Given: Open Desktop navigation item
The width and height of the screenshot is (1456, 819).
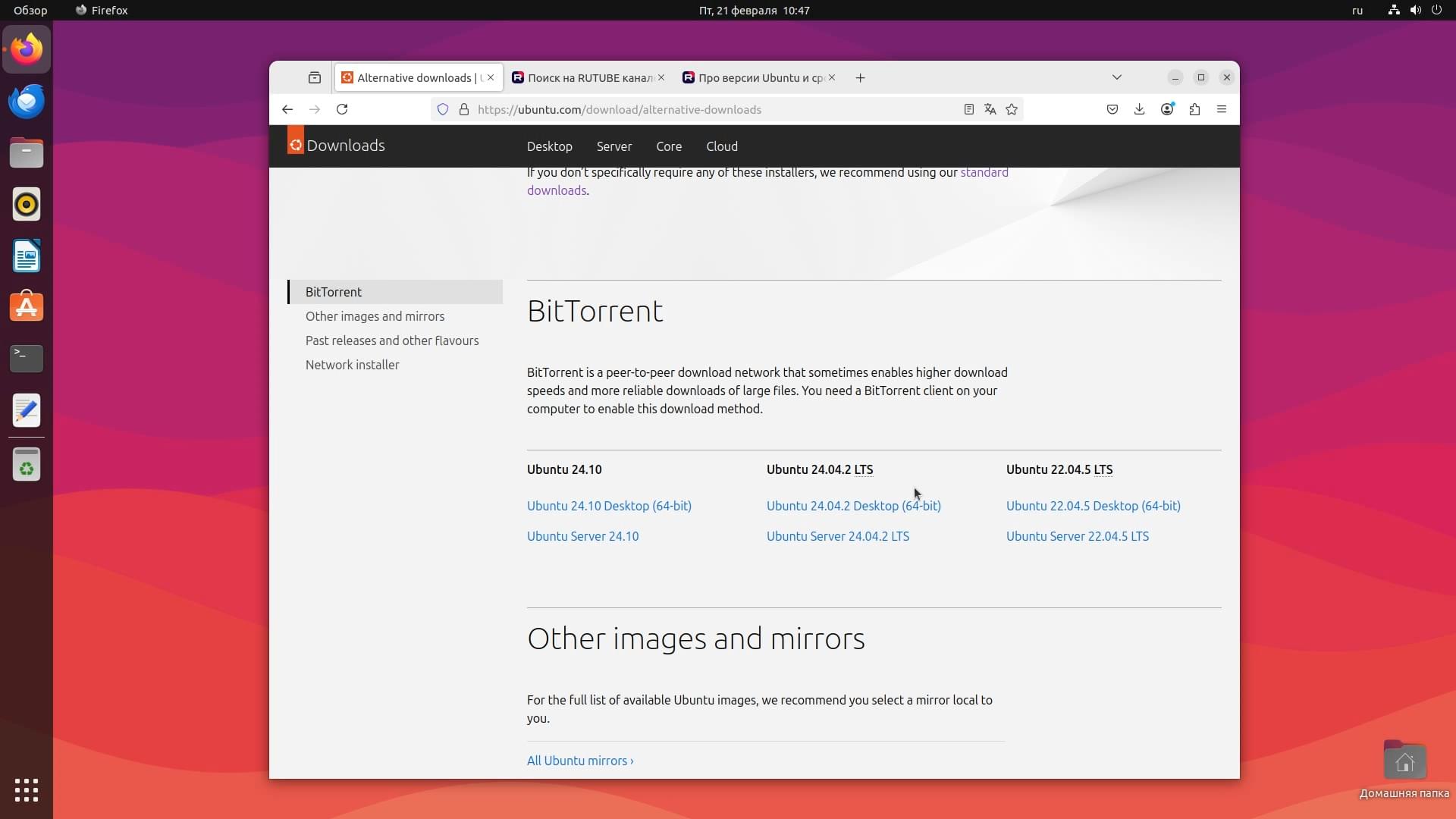Looking at the screenshot, I should (550, 146).
